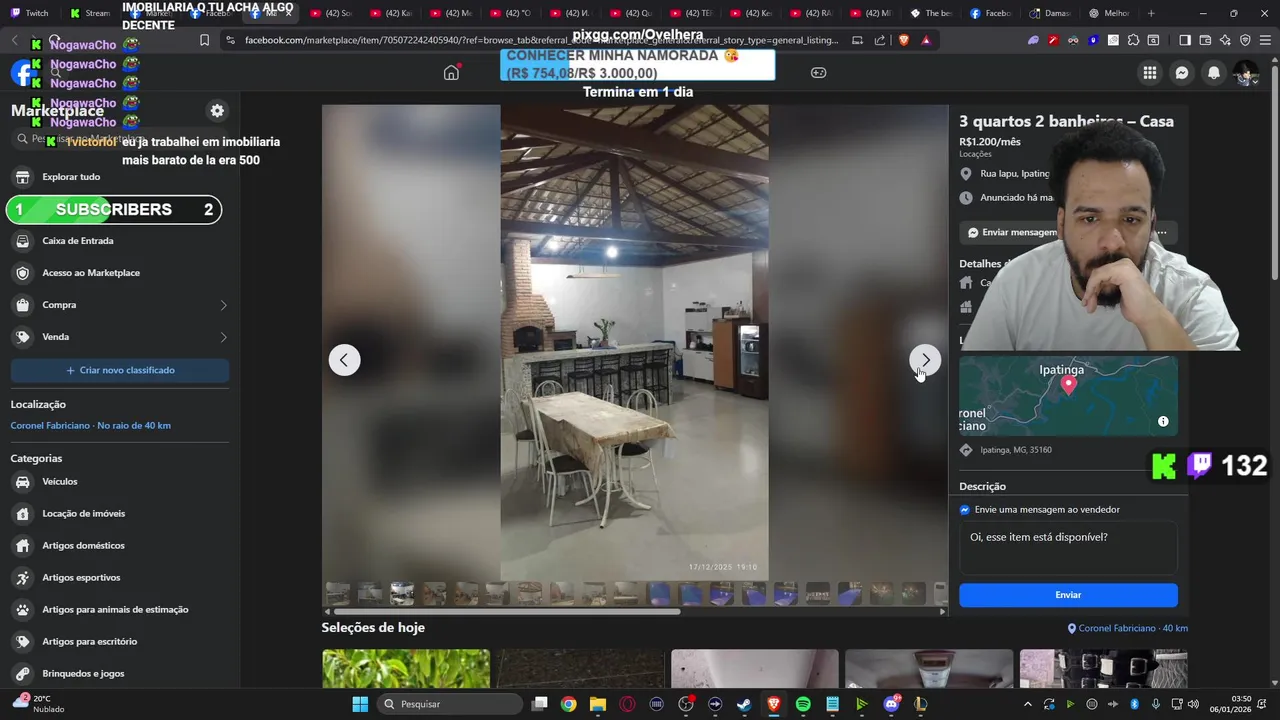Click 'Enviar mensagem' button
Image resolution: width=1280 pixels, height=720 pixels.
point(1011,232)
